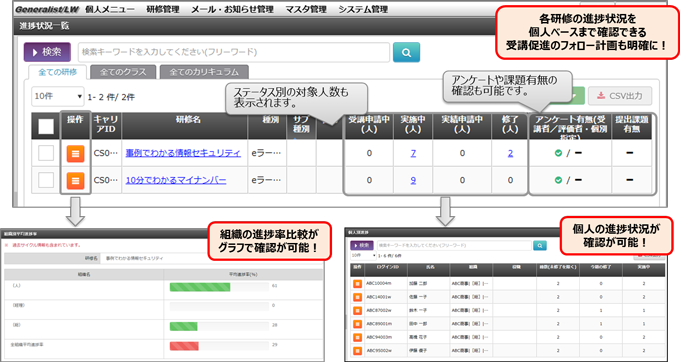Open the 研修管理 menu

tap(163, 9)
